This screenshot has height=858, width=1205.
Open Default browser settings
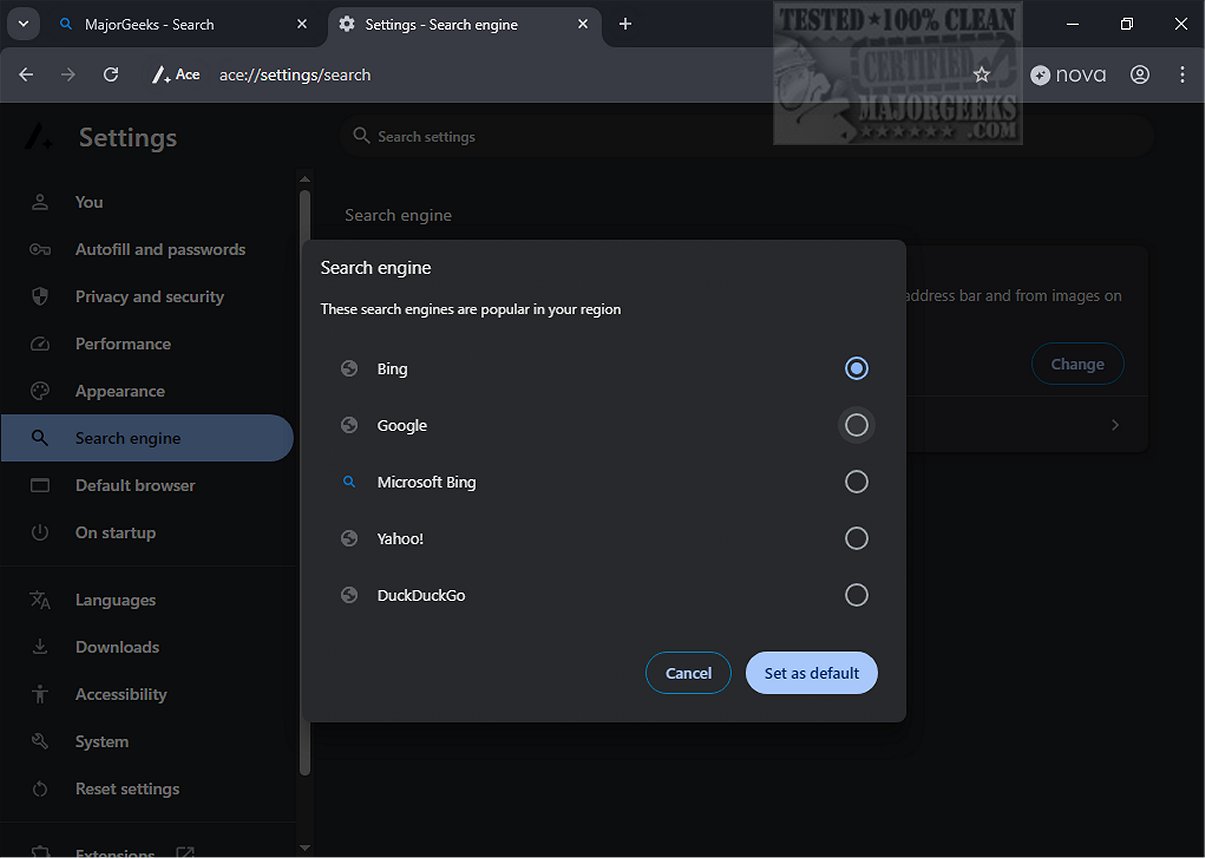pyautogui.click(x=147, y=485)
